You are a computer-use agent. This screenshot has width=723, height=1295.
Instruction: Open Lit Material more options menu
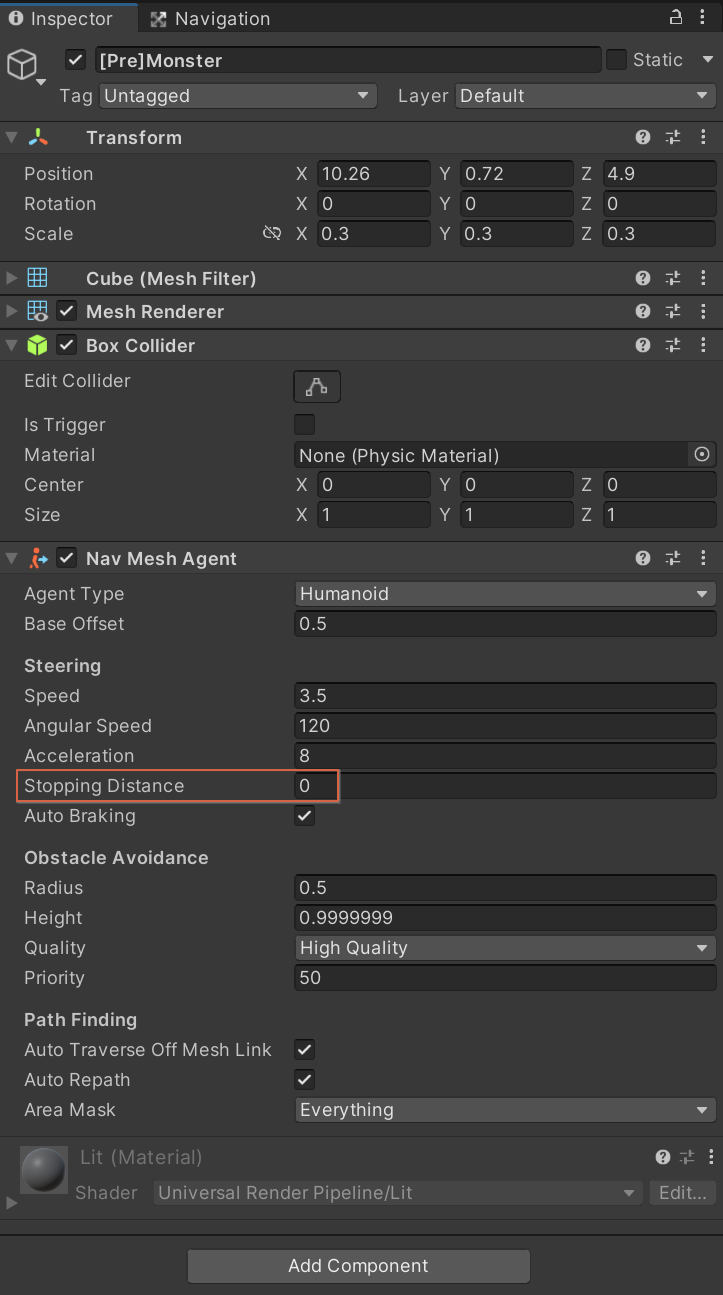709,1158
